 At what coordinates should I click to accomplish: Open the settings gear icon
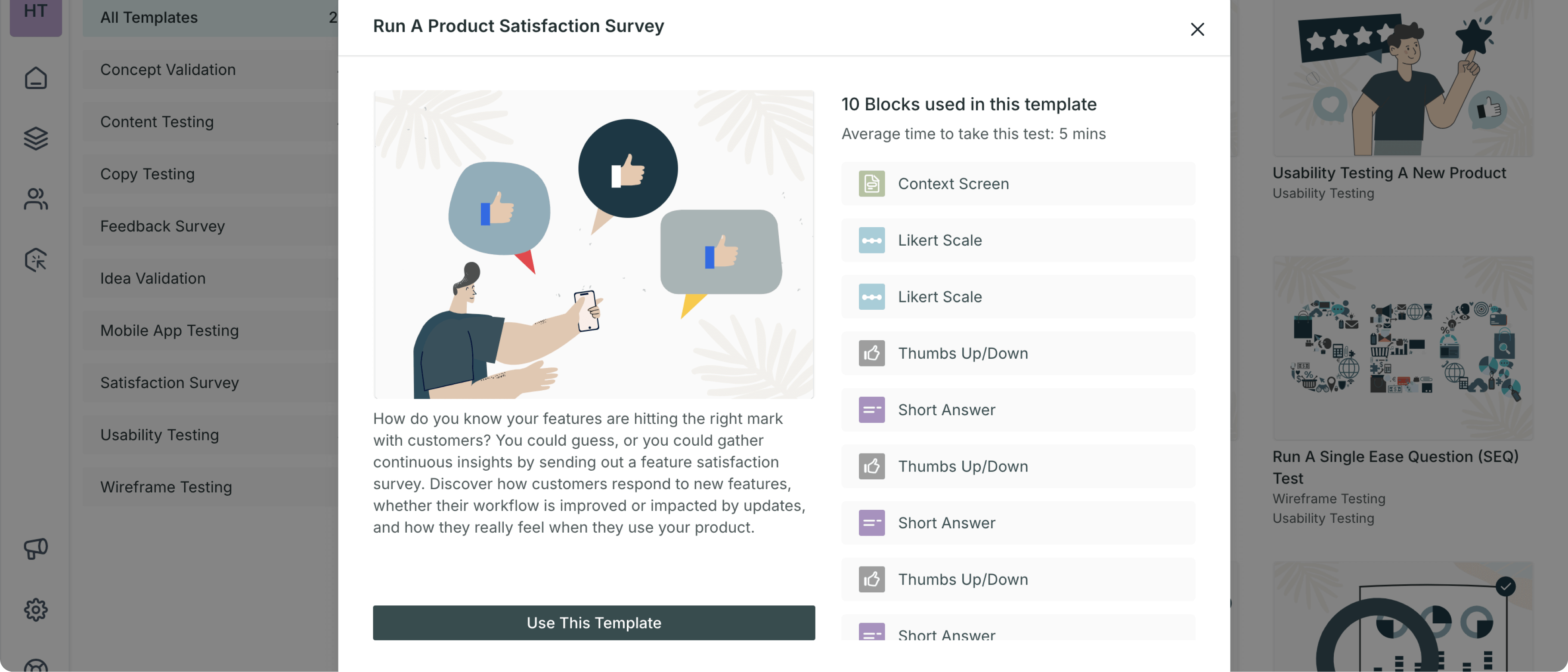point(35,609)
